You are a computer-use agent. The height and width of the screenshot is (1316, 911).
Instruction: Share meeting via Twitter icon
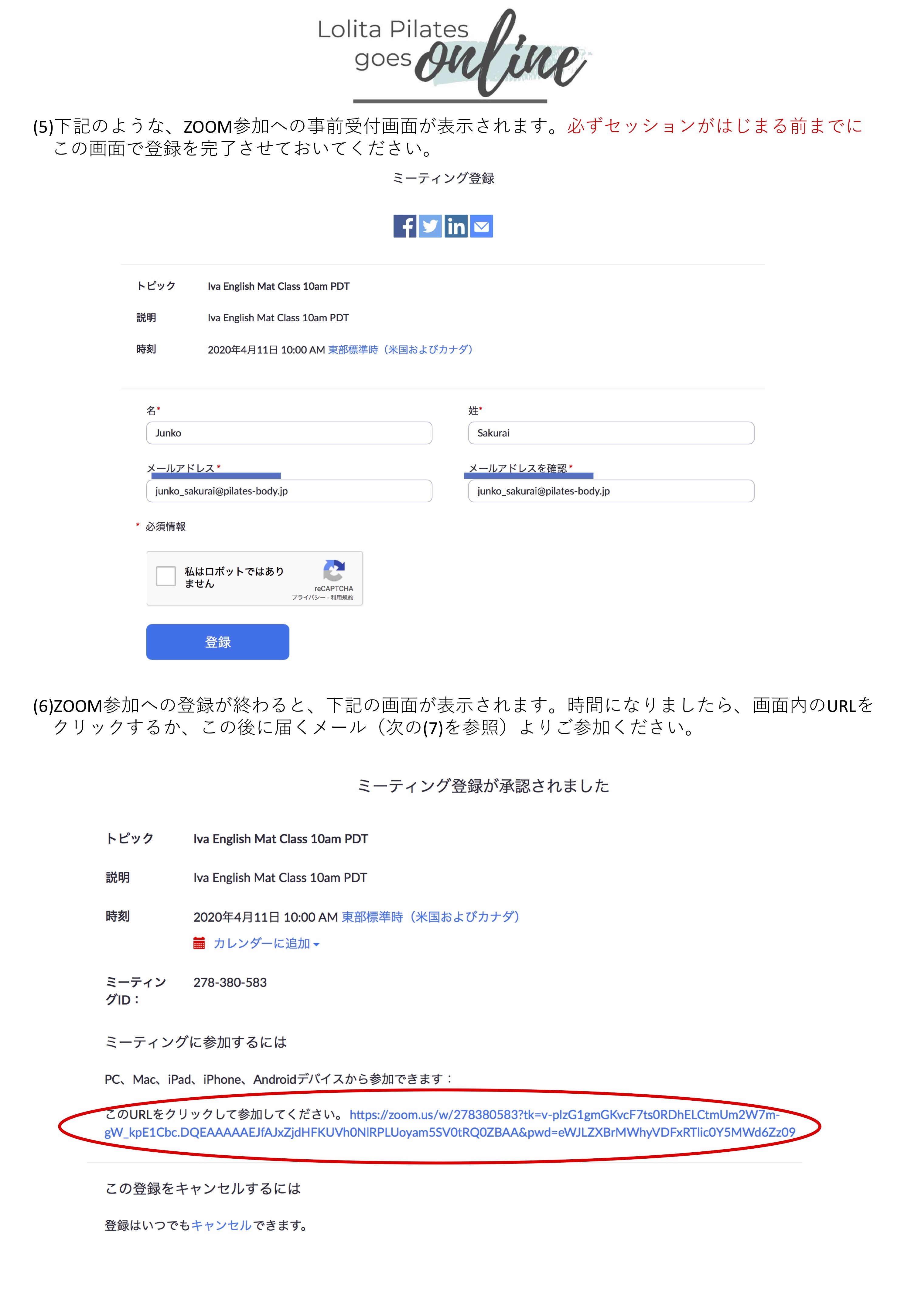tap(430, 226)
